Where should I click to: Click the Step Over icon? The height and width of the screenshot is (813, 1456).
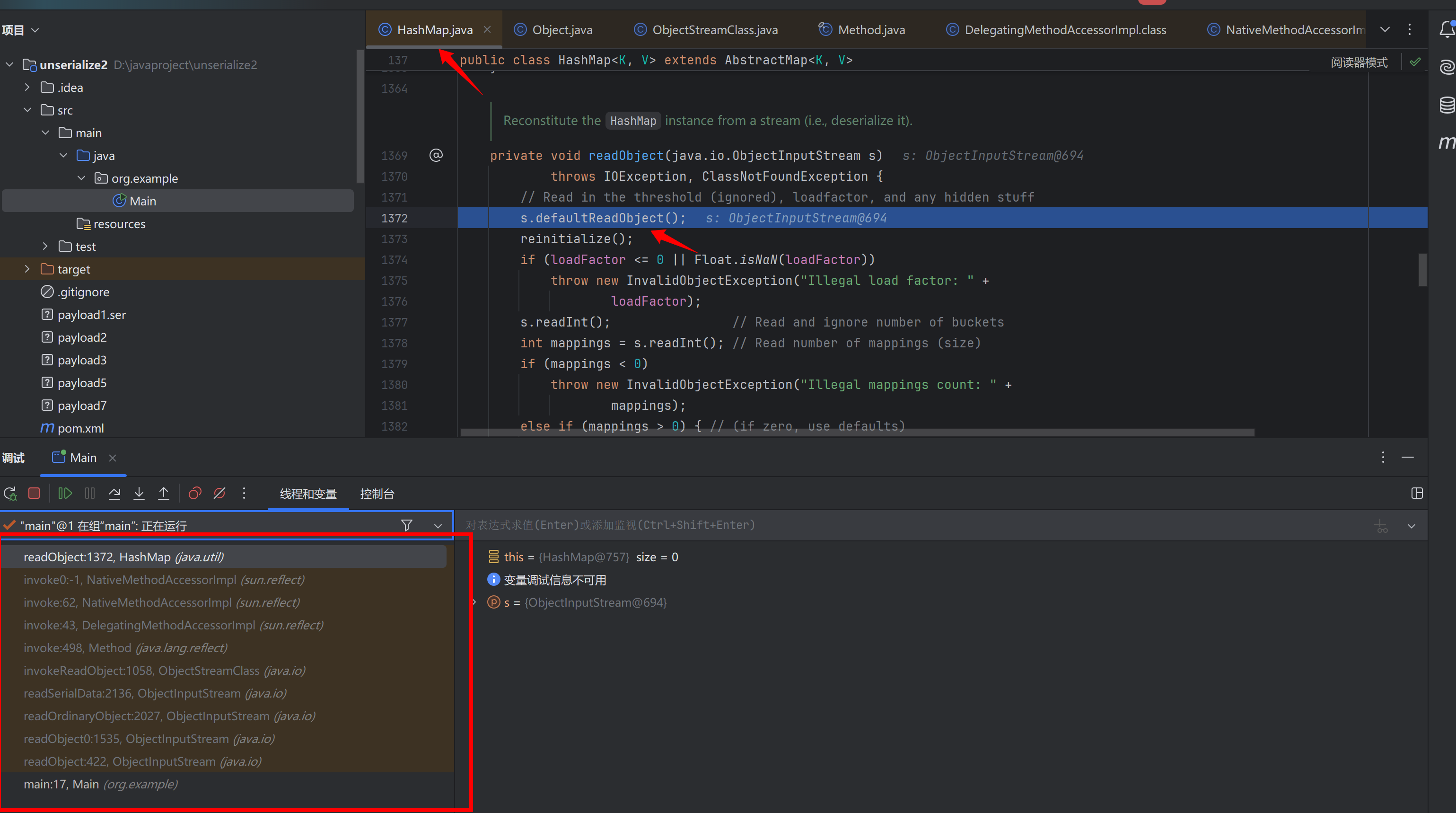tap(114, 494)
